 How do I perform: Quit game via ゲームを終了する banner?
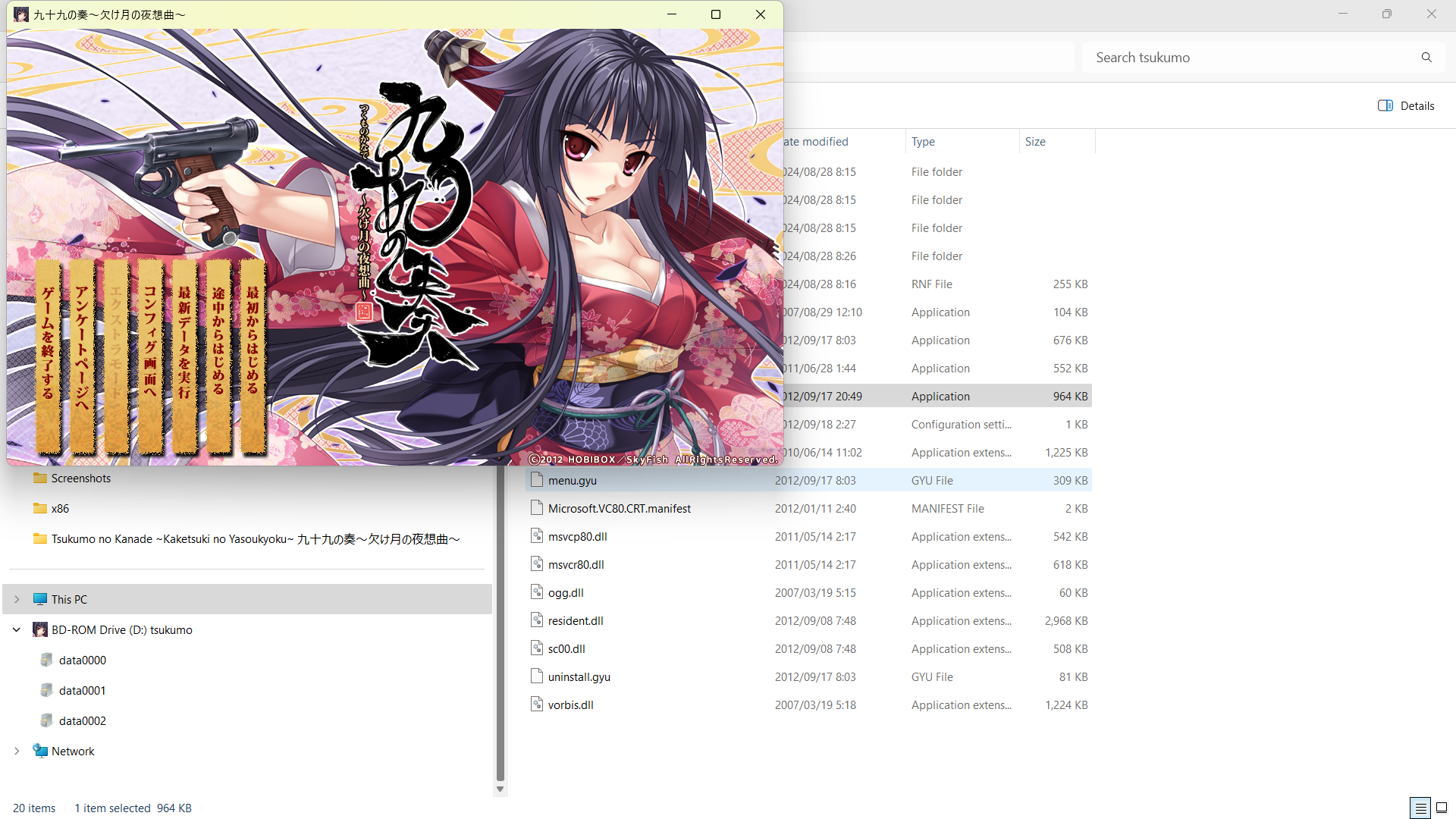tap(49, 356)
